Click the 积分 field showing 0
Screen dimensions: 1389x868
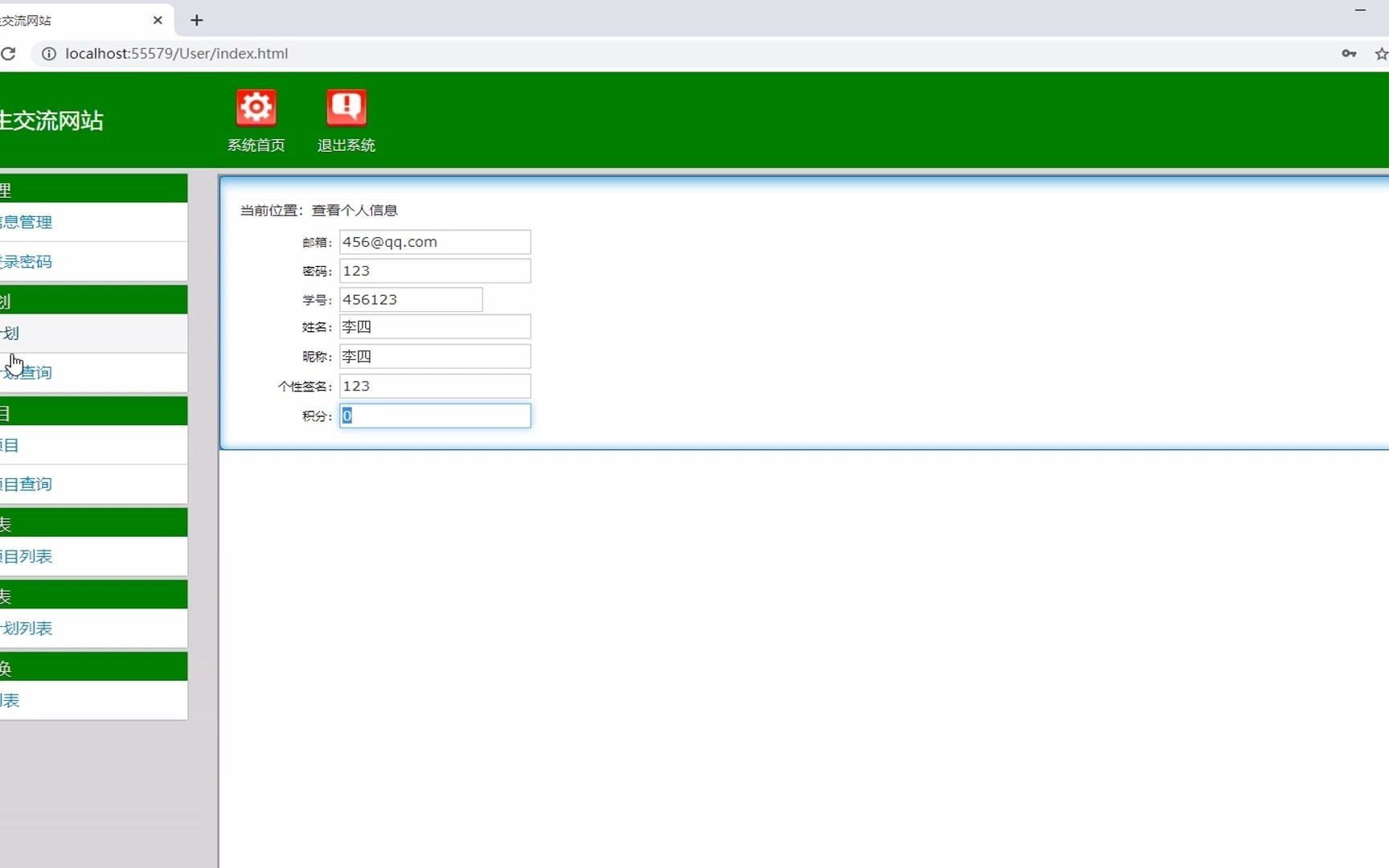[x=435, y=416]
